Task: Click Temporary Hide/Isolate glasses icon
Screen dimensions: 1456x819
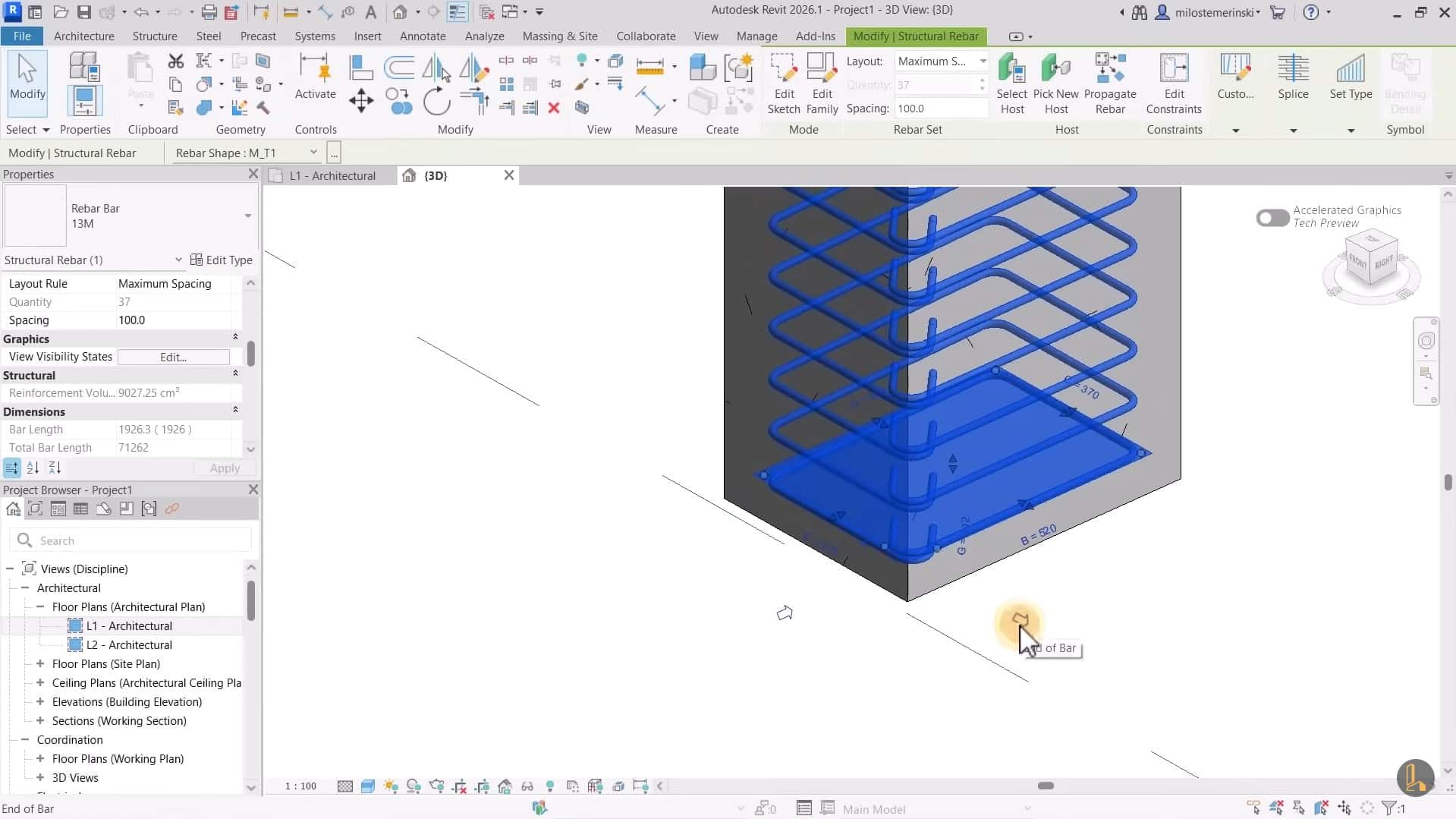Action: click(x=527, y=786)
